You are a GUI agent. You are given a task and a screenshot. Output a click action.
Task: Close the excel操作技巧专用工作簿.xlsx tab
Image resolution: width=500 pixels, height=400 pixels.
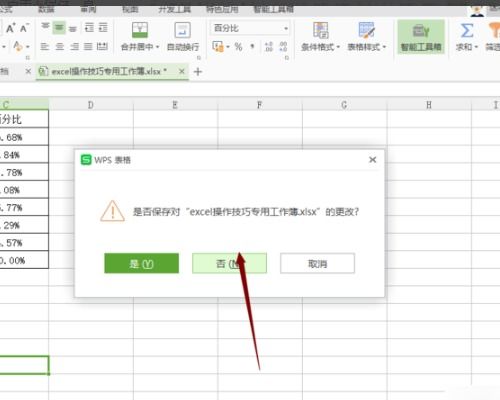point(182,71)
